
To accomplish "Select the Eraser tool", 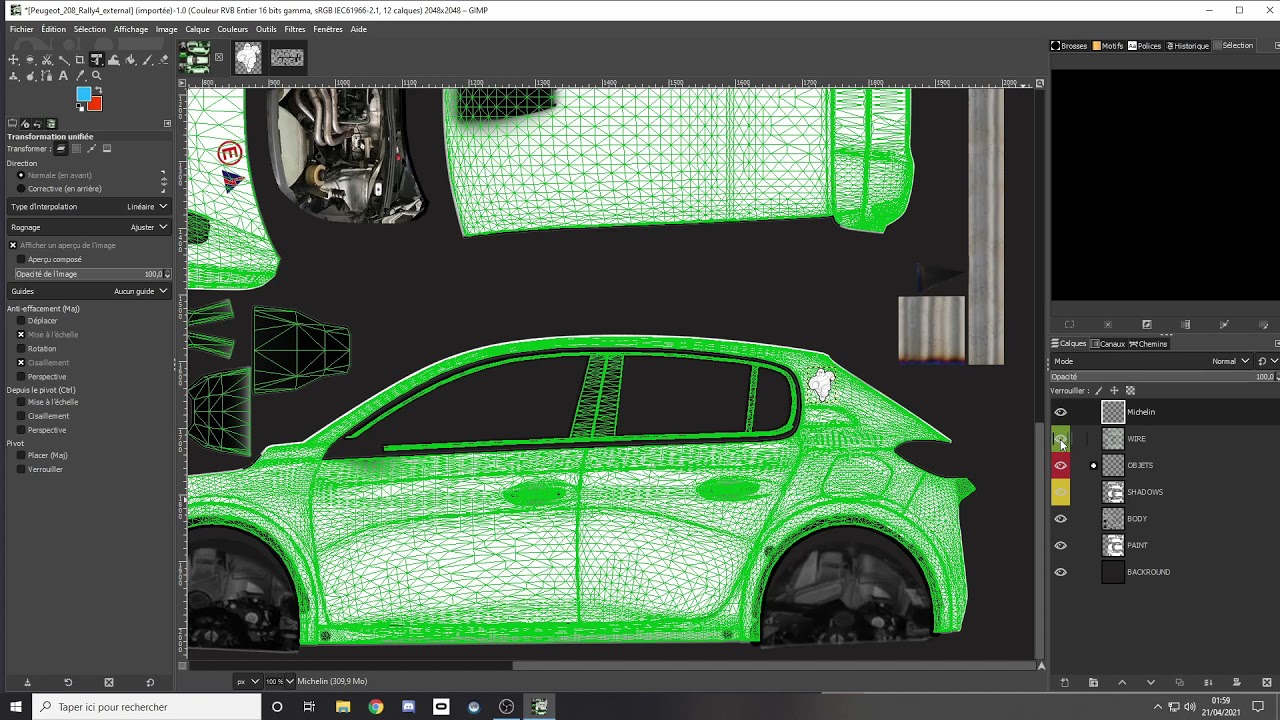I will (163, 60).
